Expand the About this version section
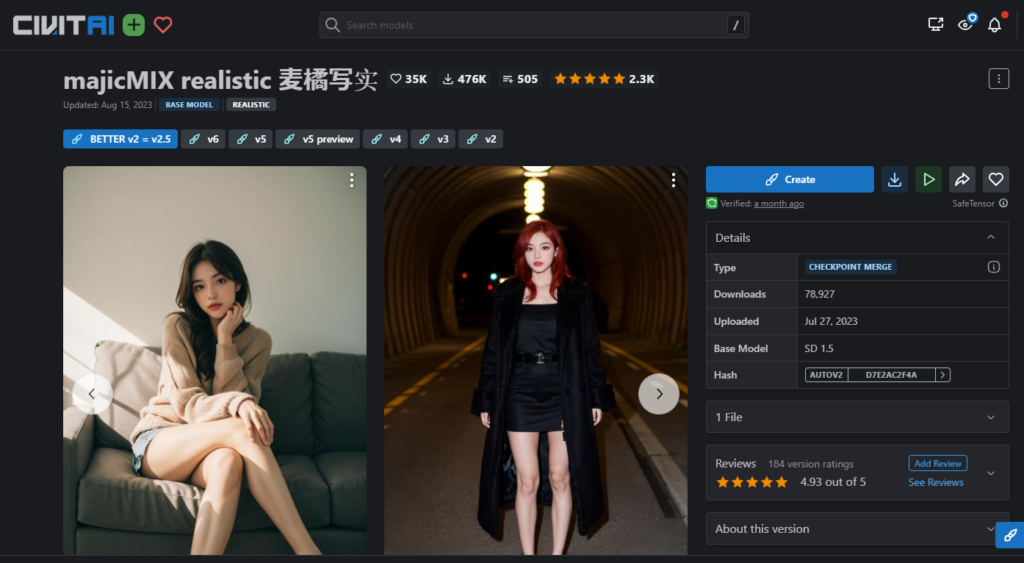The image size is (1024, 563). point(990,529)
